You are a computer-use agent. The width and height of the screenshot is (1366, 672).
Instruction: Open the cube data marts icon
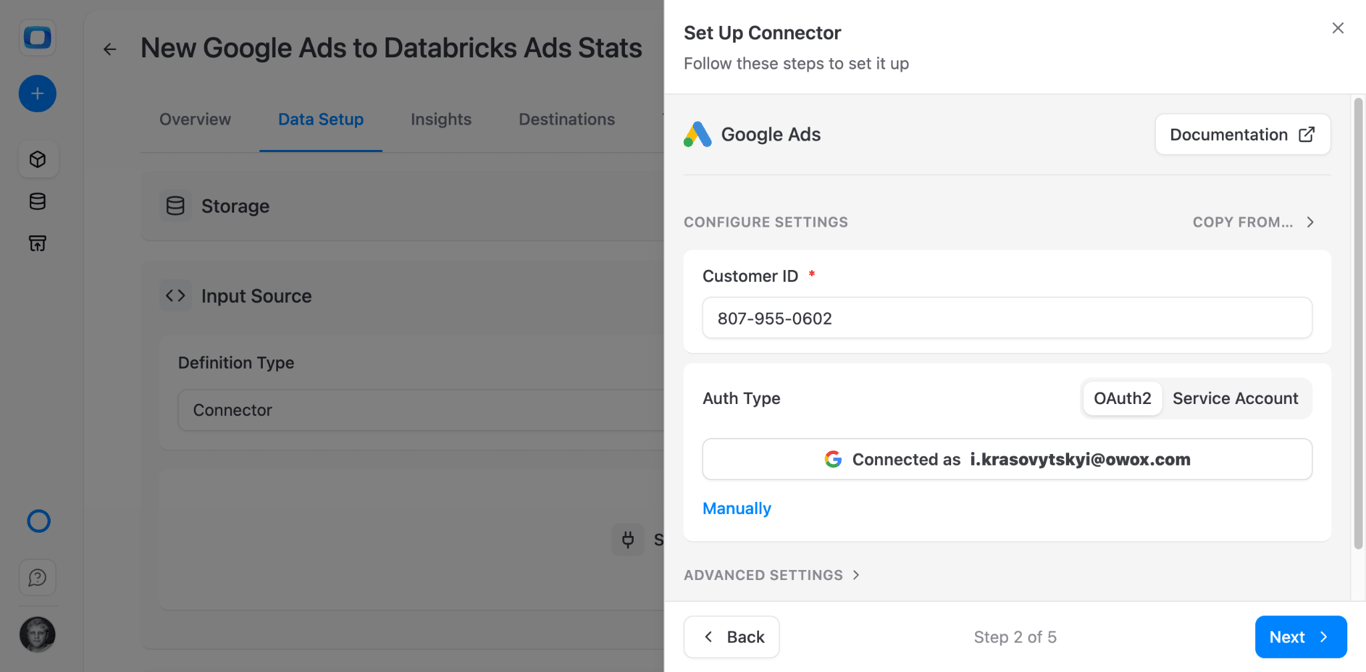(37, 160)
